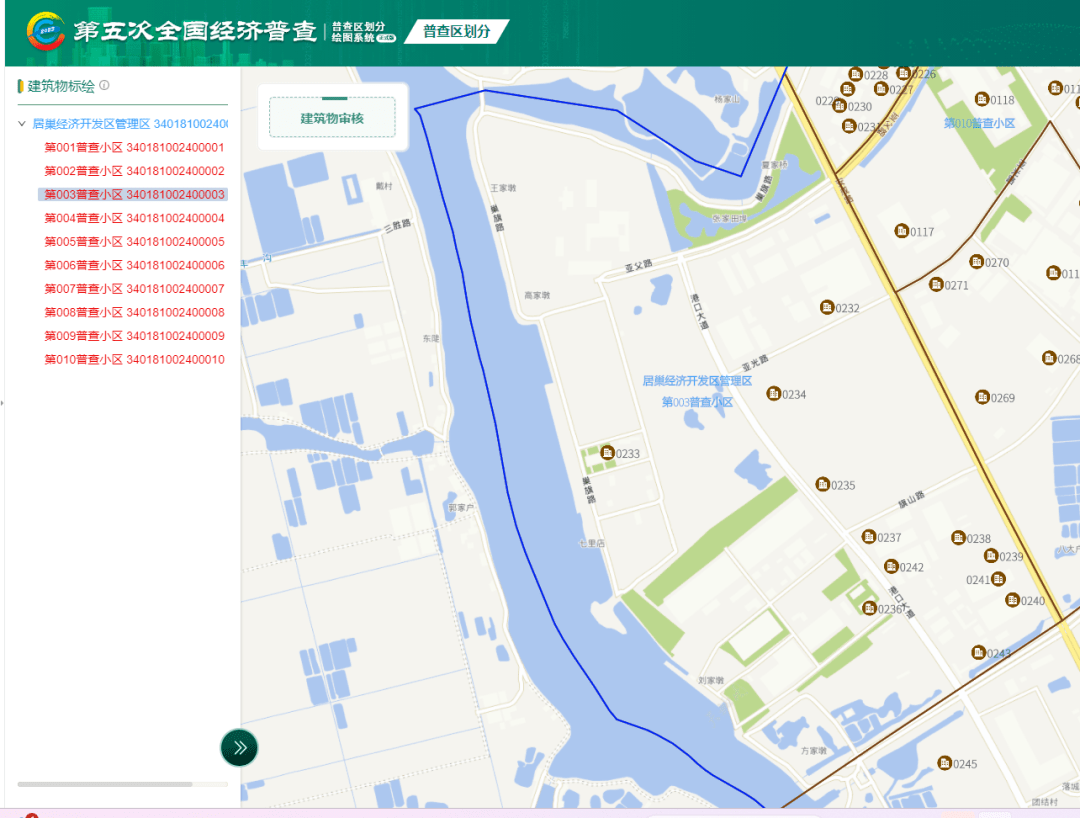Click building marker 0231

(x=849, y=126)
